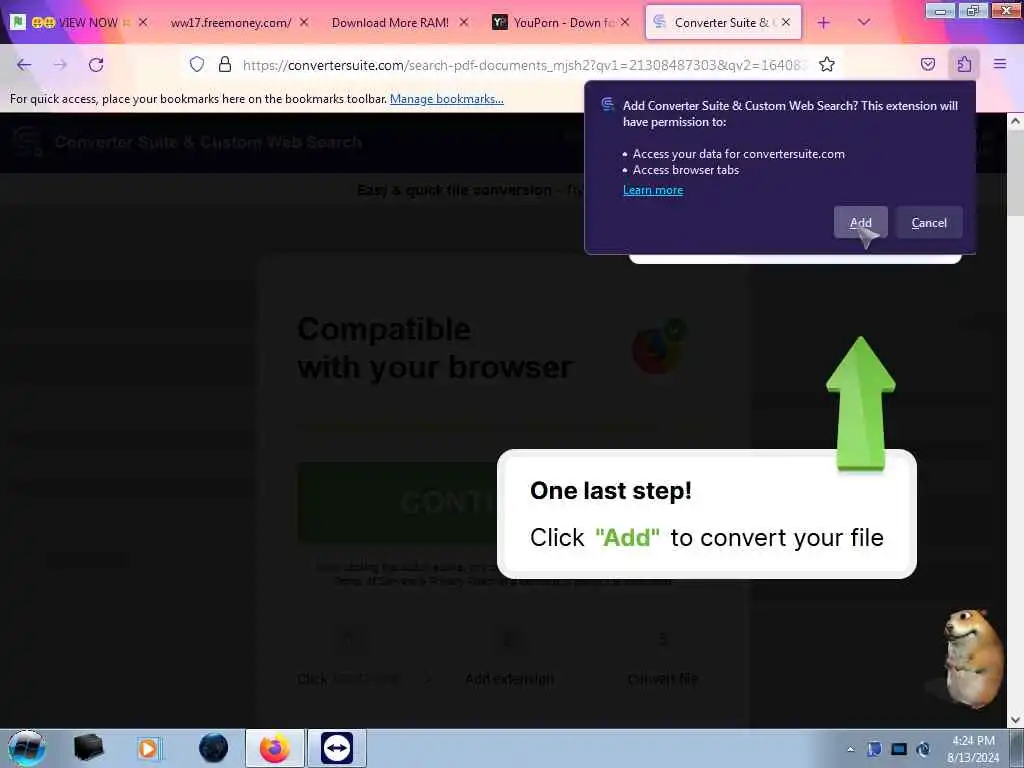
Task: Close the Converter Suite tab
Action: 786,22
